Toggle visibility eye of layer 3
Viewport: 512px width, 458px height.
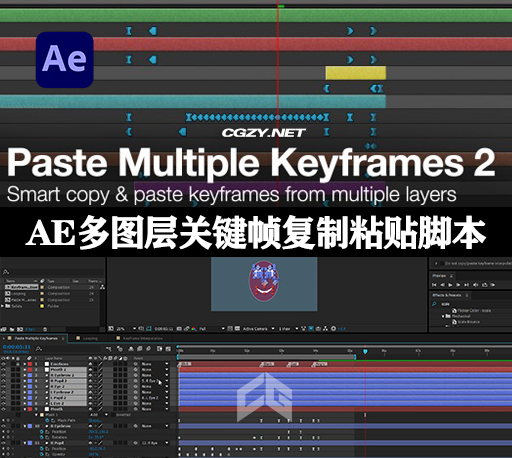[x=3, y=375]
